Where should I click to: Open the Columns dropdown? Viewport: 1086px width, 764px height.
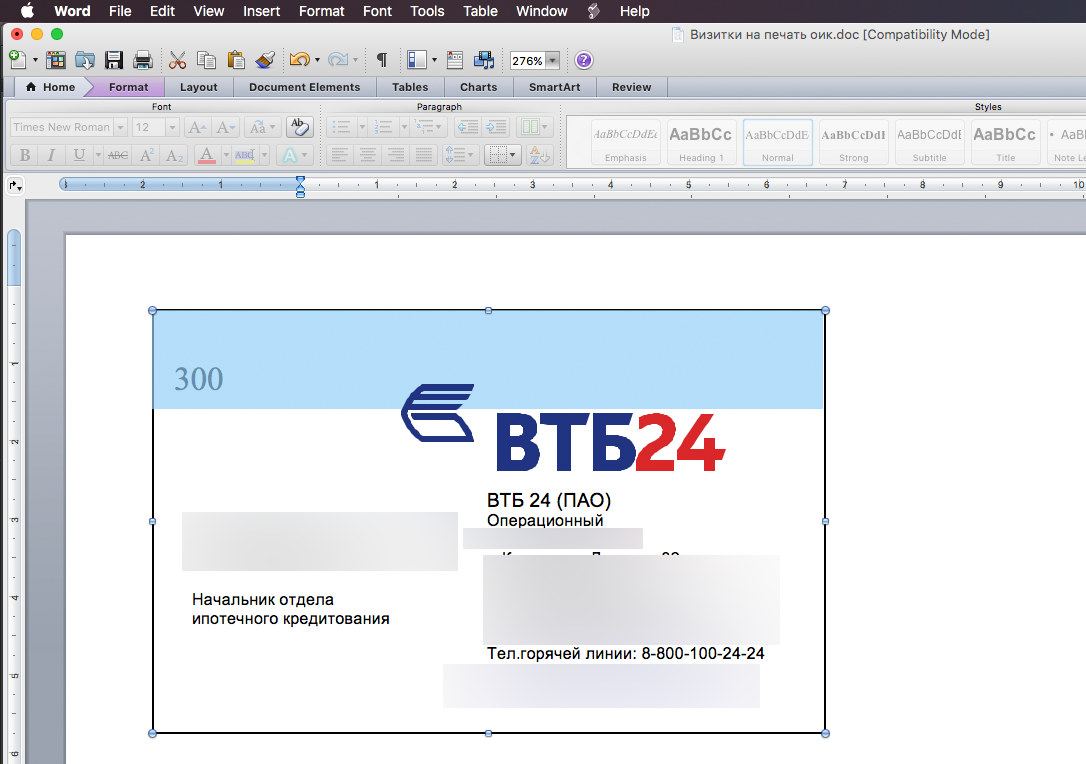point(535,127)
